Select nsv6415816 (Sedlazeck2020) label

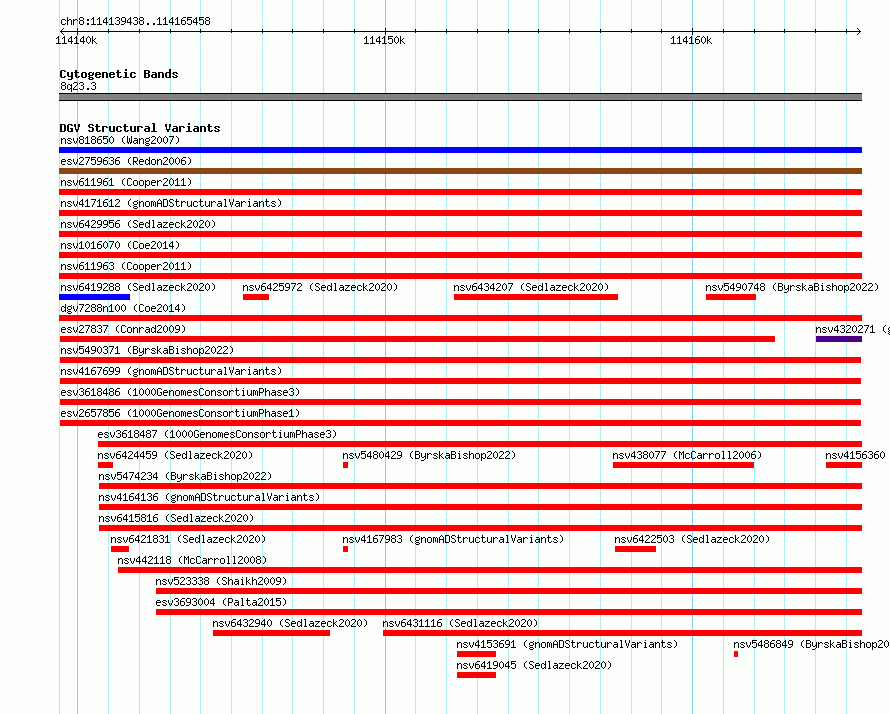coord(176,518)
